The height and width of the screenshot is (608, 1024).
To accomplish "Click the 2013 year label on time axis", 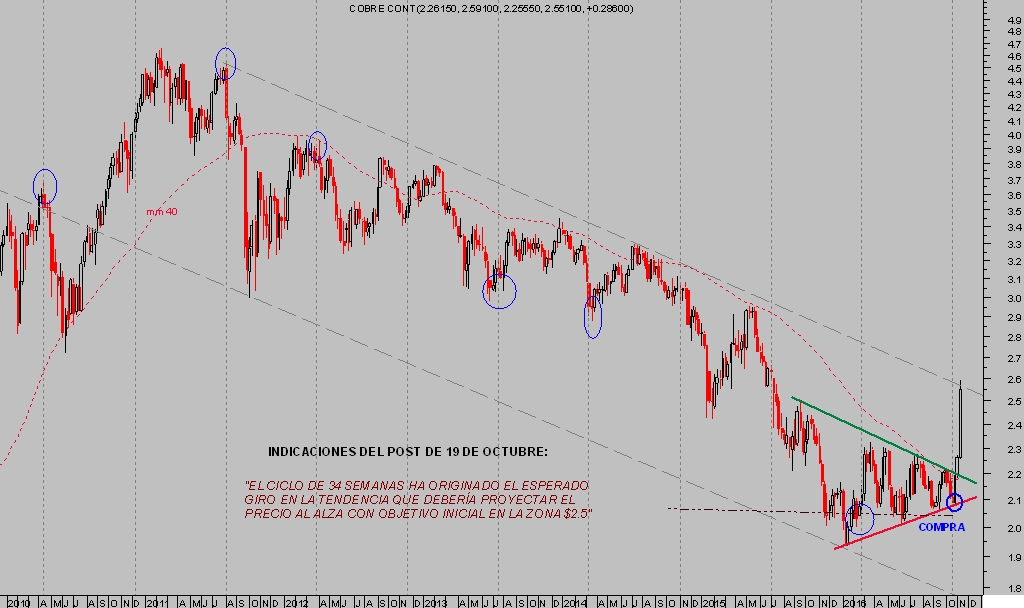I will [435, 603].
